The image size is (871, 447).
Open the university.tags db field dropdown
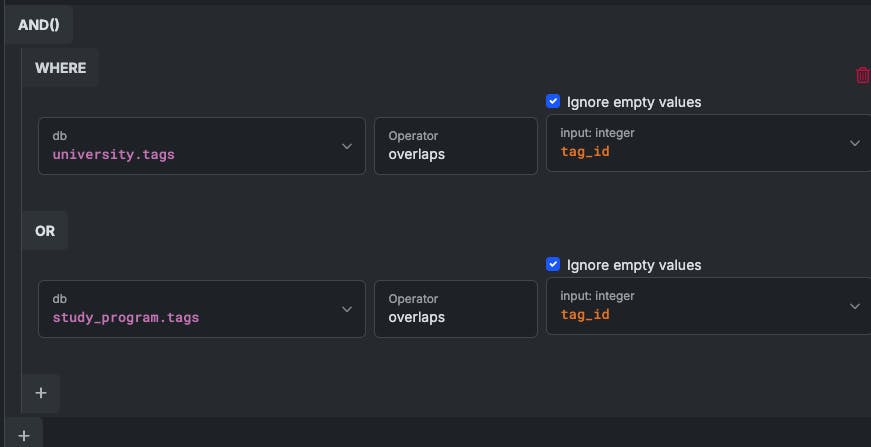point(190,146)
